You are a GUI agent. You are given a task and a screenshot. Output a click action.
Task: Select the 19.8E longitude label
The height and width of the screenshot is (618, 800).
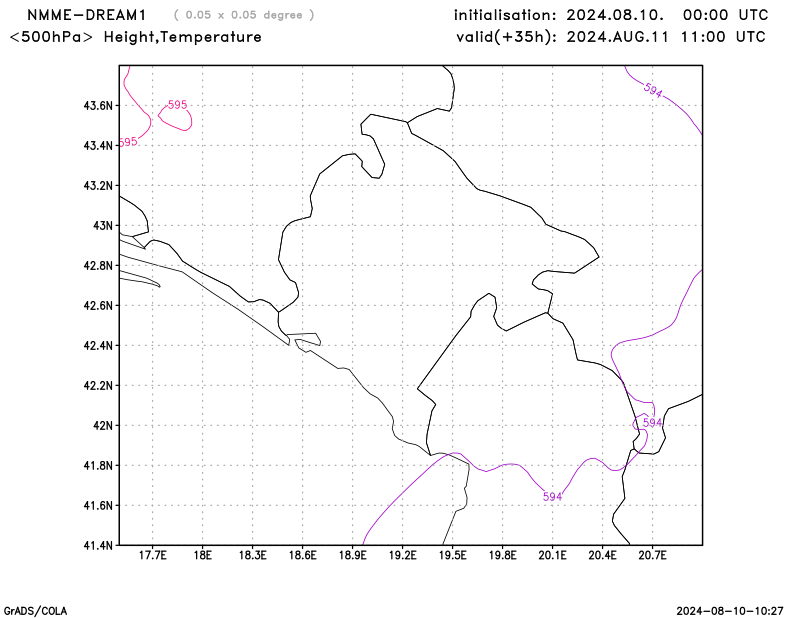(x=503, y=555)
